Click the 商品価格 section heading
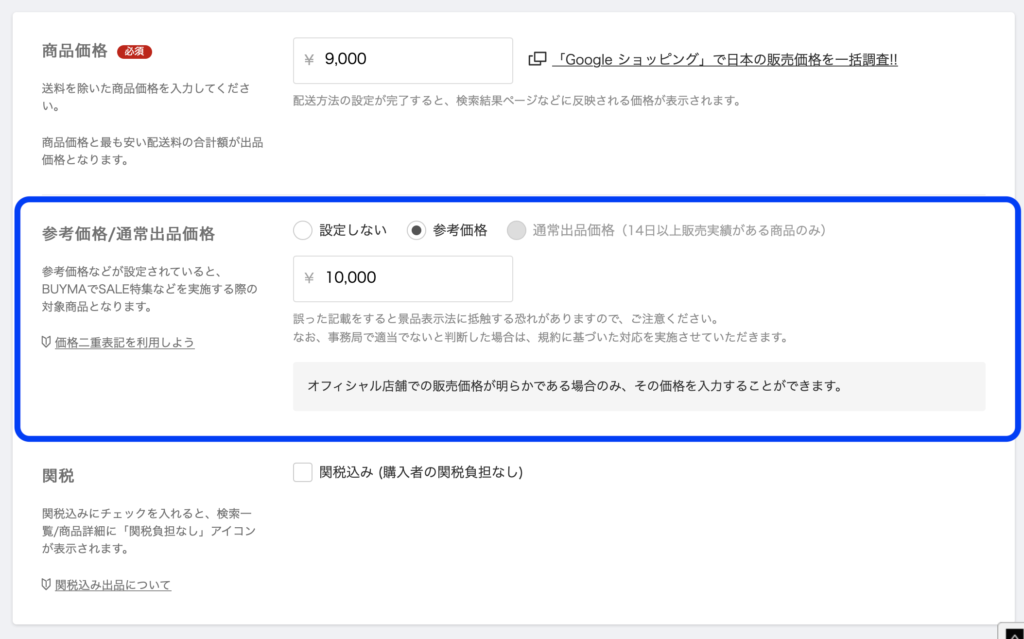Viewport: 1024px width, 639px height. [75, 52]
